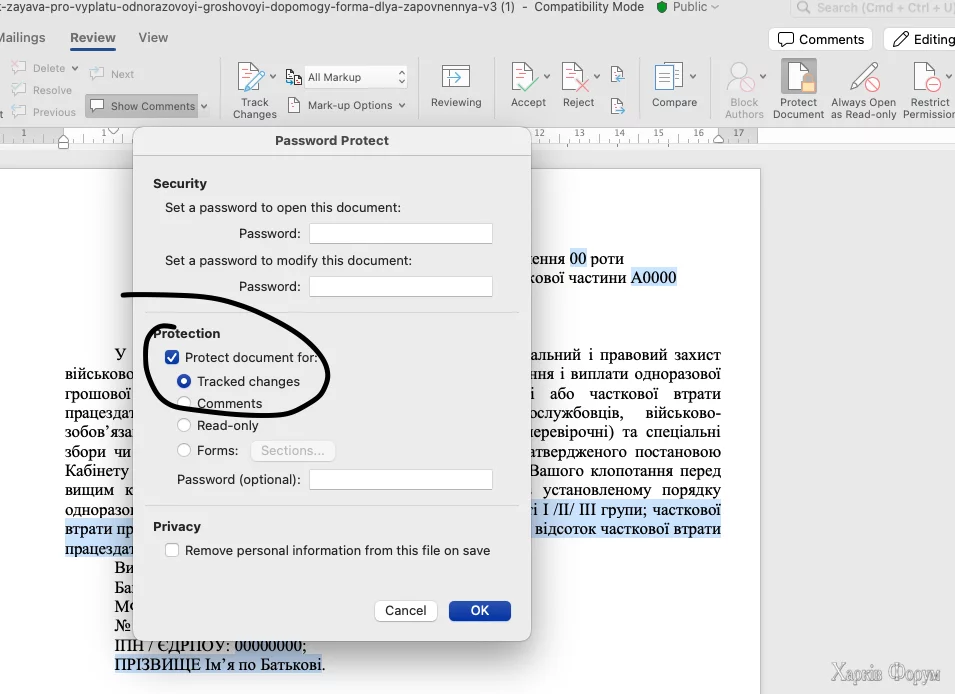The image size is (955, 694).
Task: Expand the Show Comments dropdown arrow
Action: (204, 106)
